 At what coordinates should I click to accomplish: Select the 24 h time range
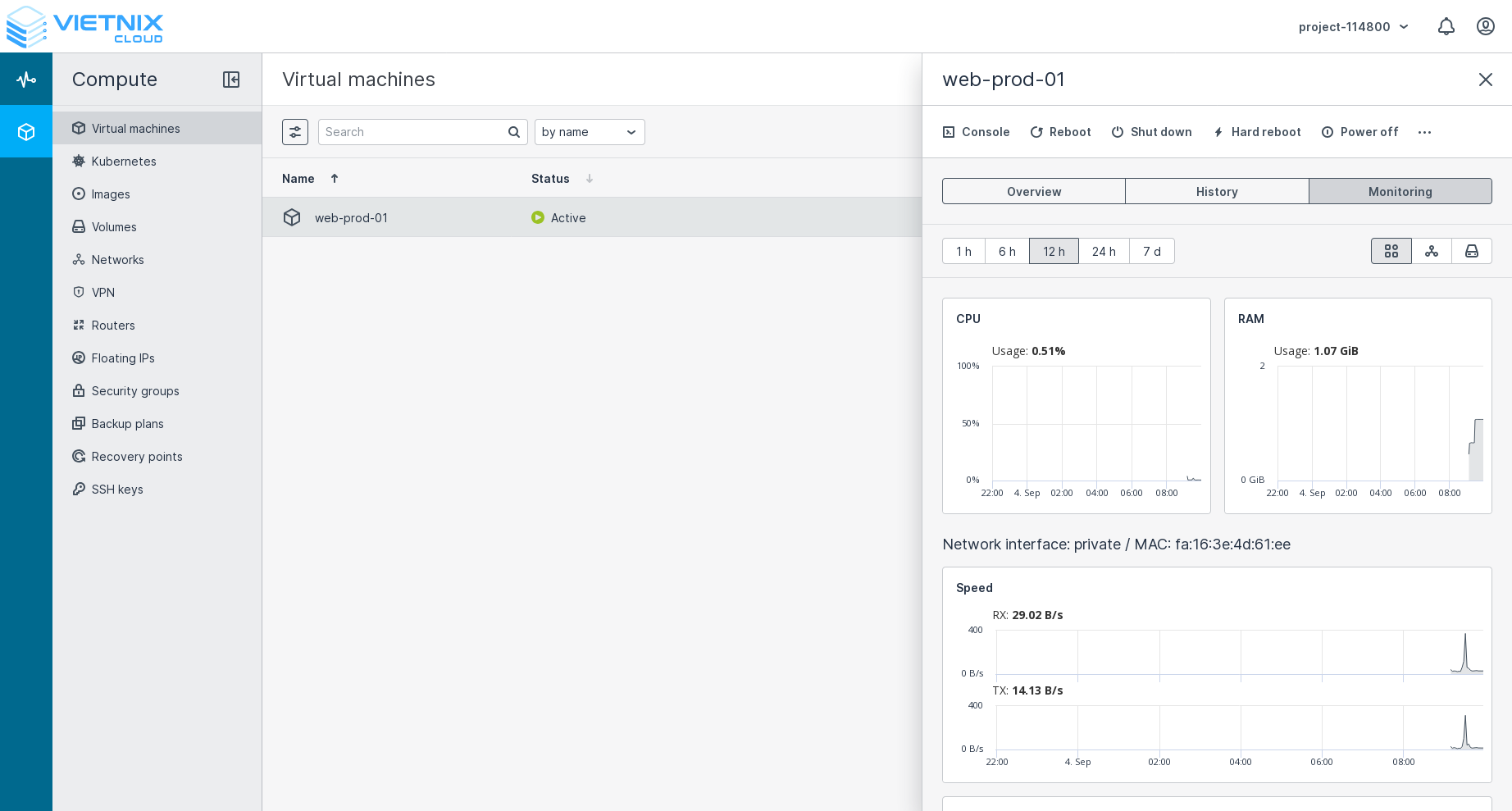(x=1104, y=251)
